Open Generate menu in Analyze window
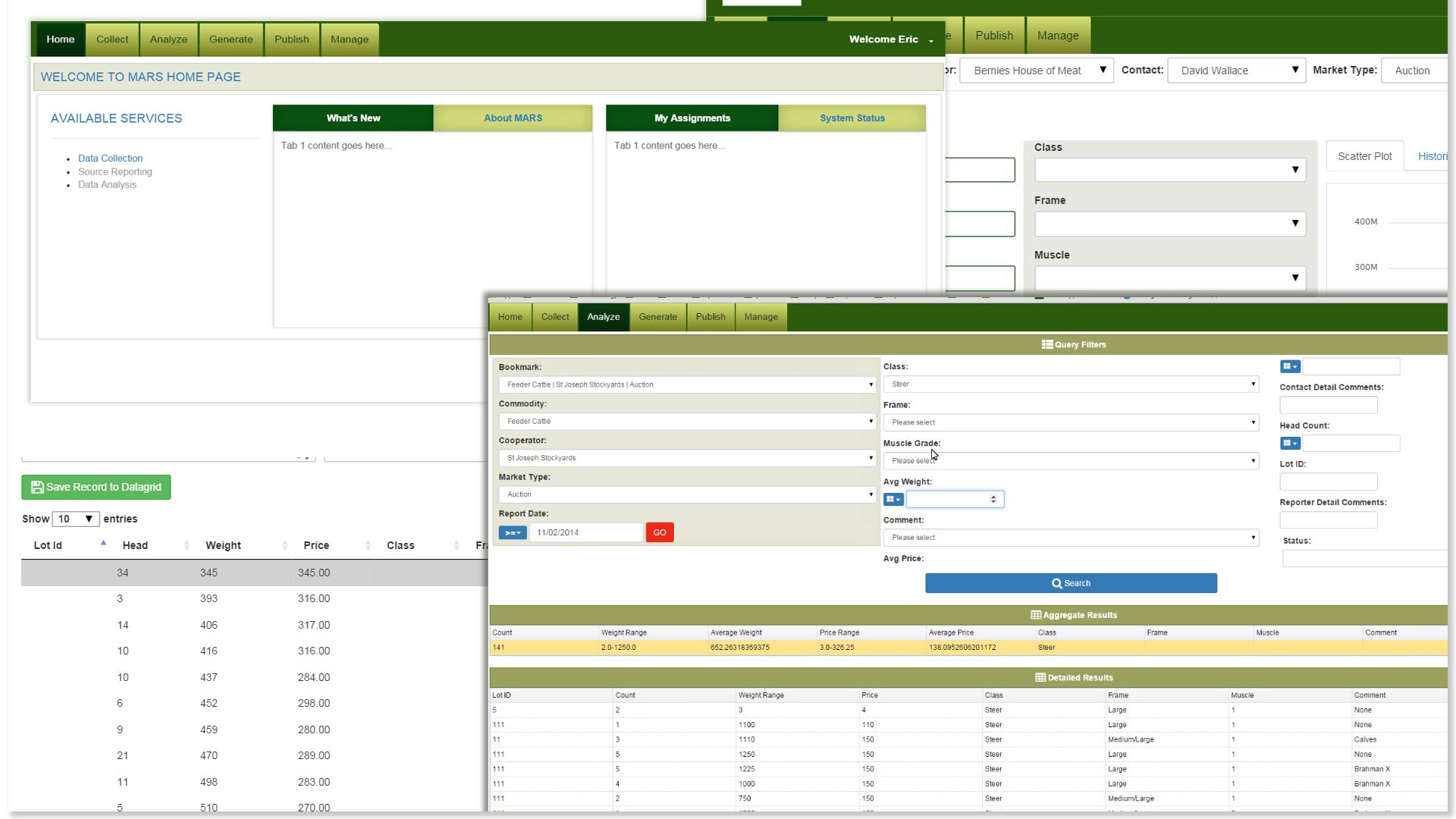The image size is (1456, 819). coord(657,317)
